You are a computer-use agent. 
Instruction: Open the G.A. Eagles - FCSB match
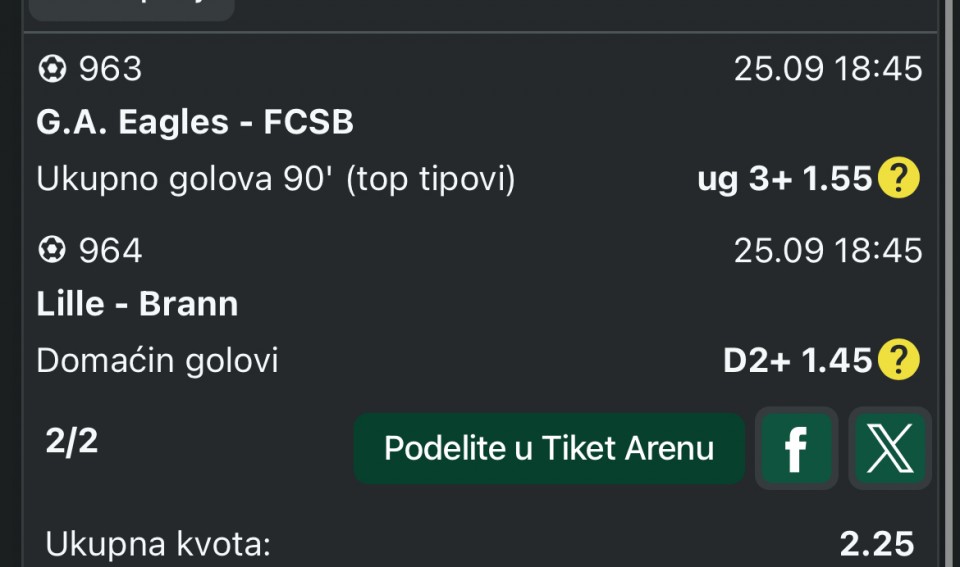pyautogui.click(x=195, y=122)
